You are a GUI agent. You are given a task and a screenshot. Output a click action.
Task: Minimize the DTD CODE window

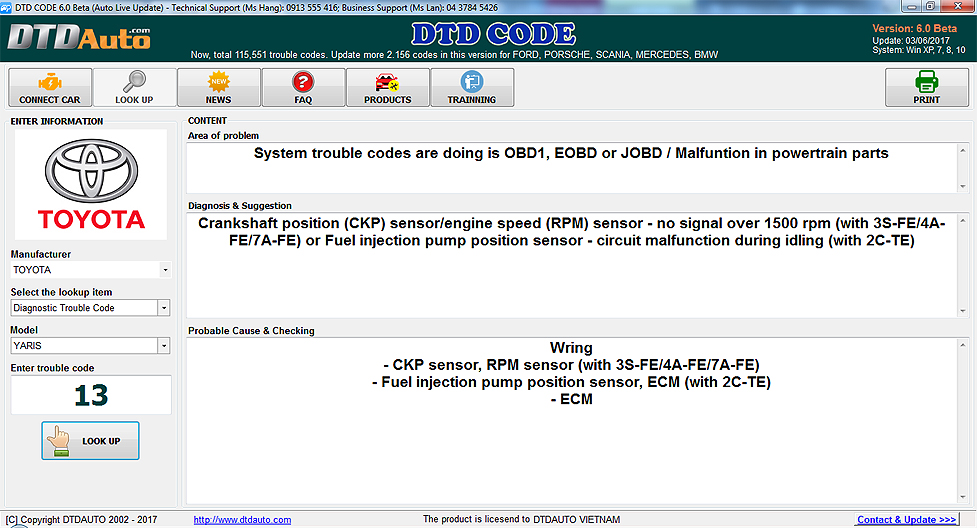click(x=912, y=7)
